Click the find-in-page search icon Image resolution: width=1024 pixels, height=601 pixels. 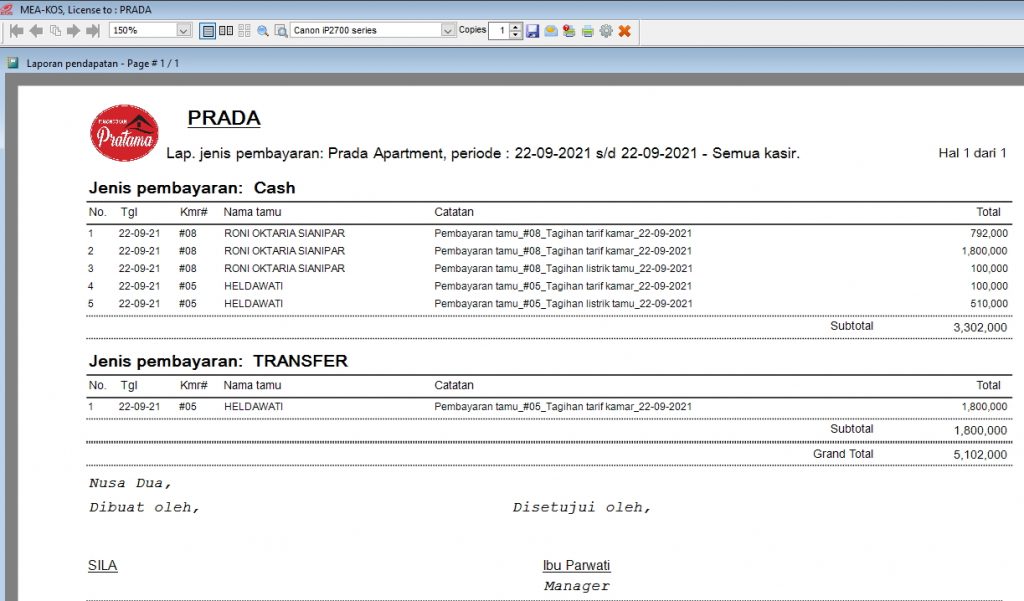281,31
